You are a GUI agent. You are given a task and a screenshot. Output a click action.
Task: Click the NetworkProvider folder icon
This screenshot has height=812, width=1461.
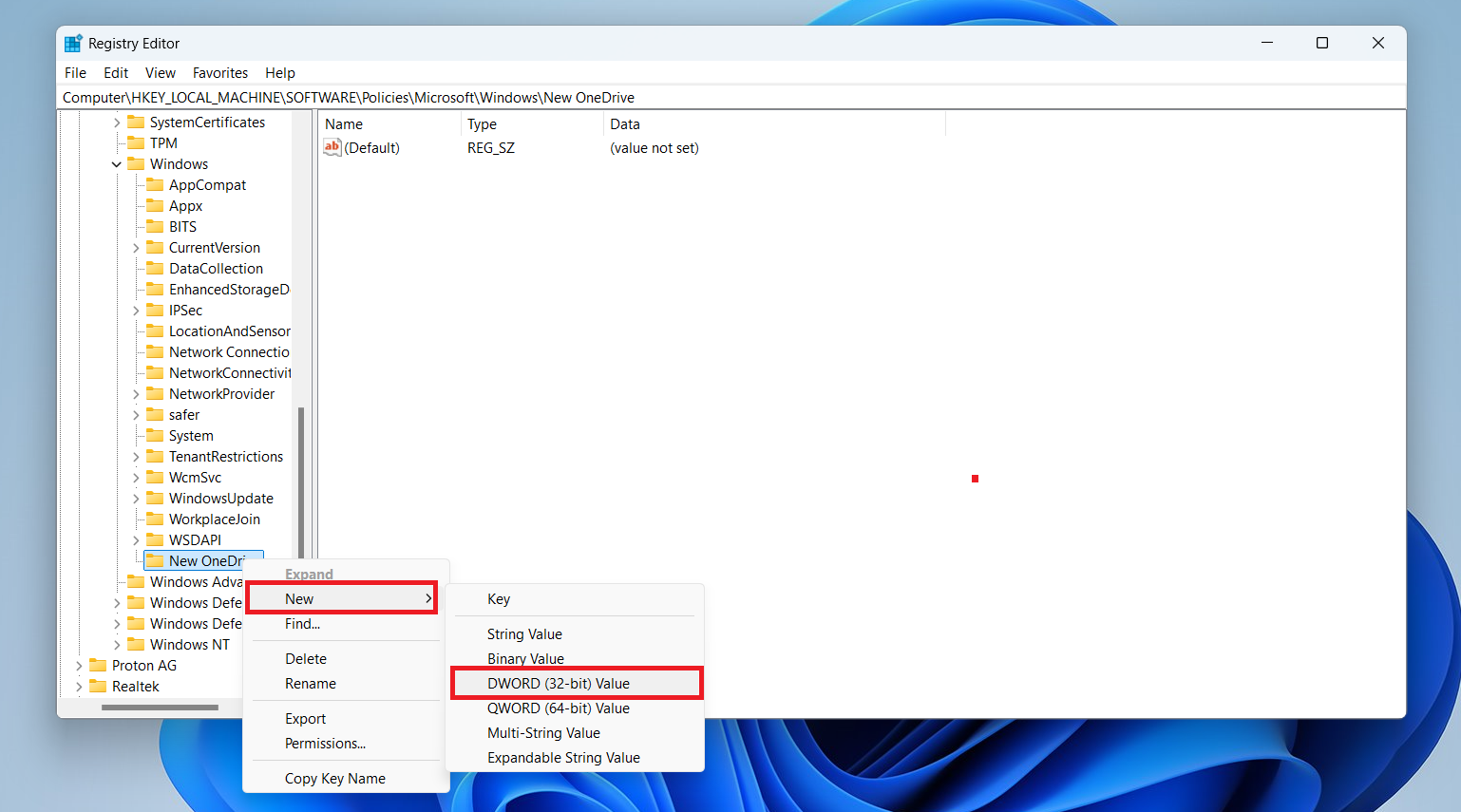coord(155,393)
